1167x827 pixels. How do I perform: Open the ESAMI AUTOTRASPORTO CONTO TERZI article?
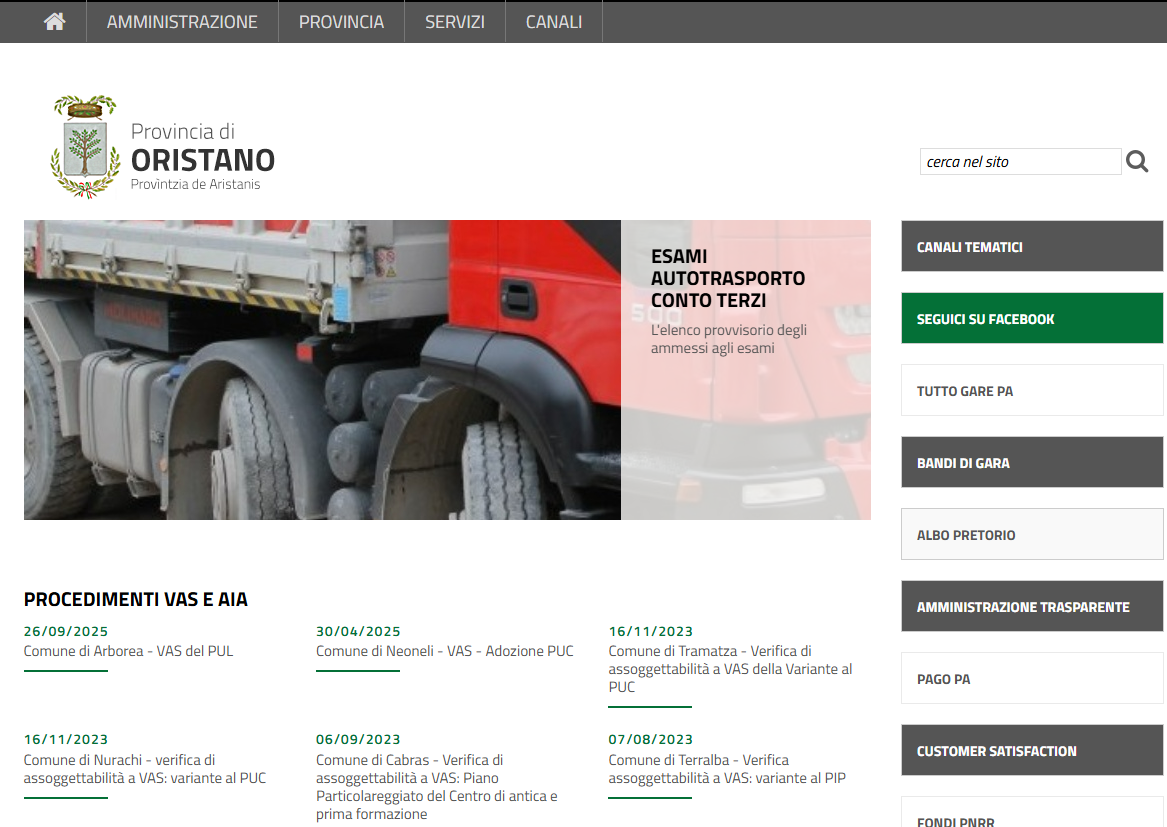click(728, 278)
